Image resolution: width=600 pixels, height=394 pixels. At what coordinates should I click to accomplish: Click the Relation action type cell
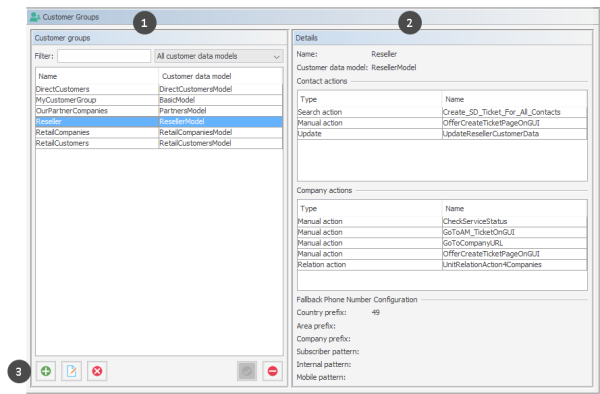pyautogui.click(x=370, y=265)
